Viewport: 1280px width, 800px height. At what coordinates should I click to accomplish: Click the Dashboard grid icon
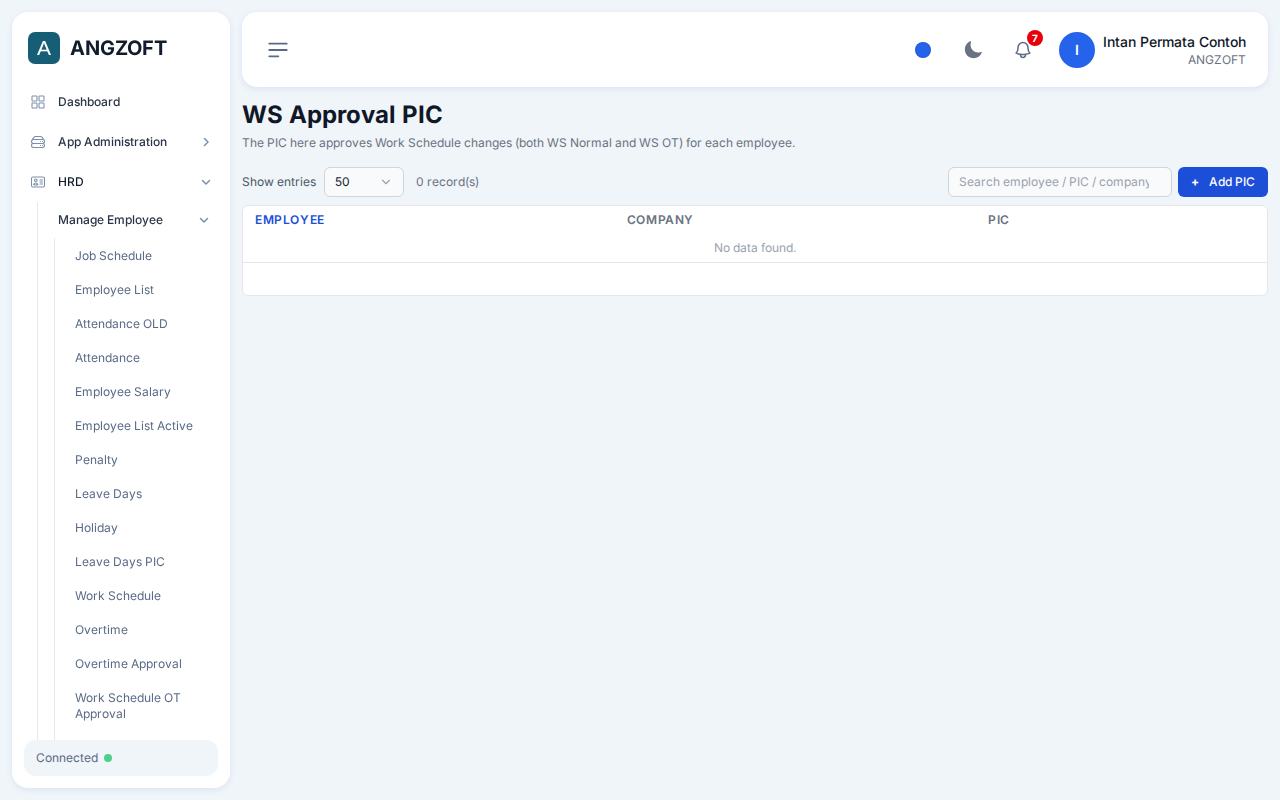pyautogui.click(x=38, y=102)
